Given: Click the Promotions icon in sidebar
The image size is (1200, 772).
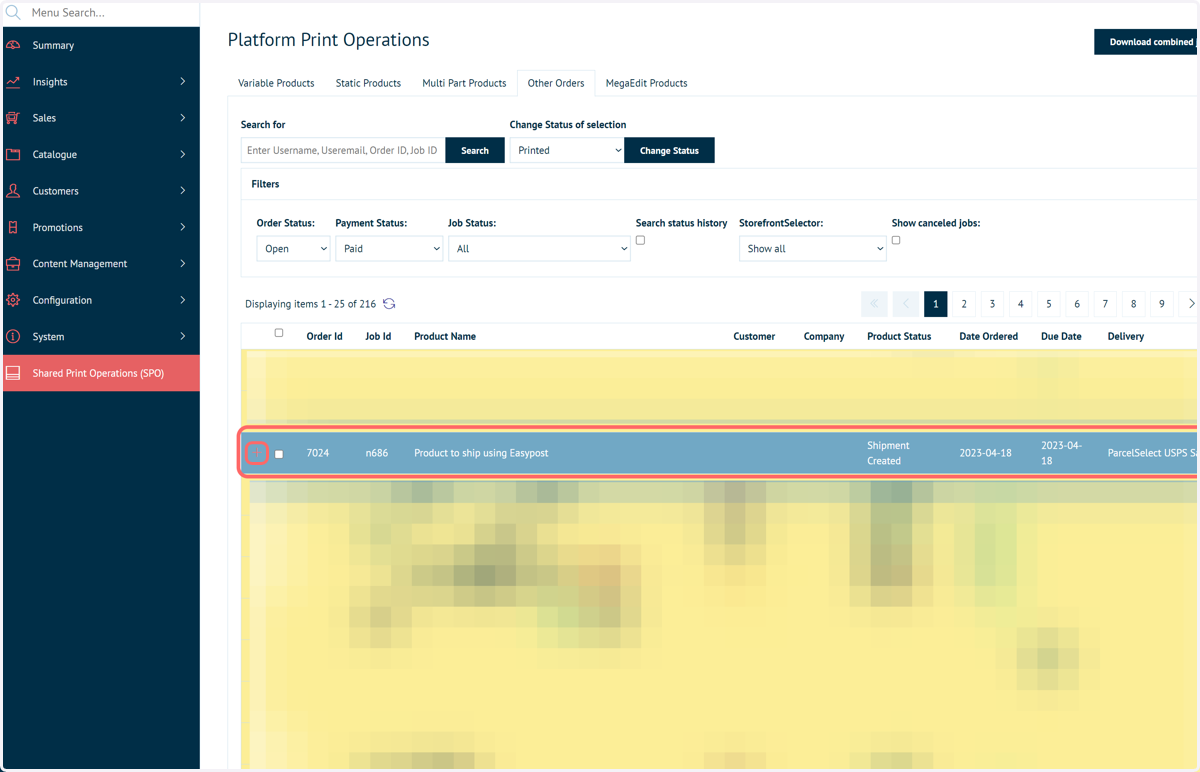Looking at the screenshot, I should (x=13, y=227).
